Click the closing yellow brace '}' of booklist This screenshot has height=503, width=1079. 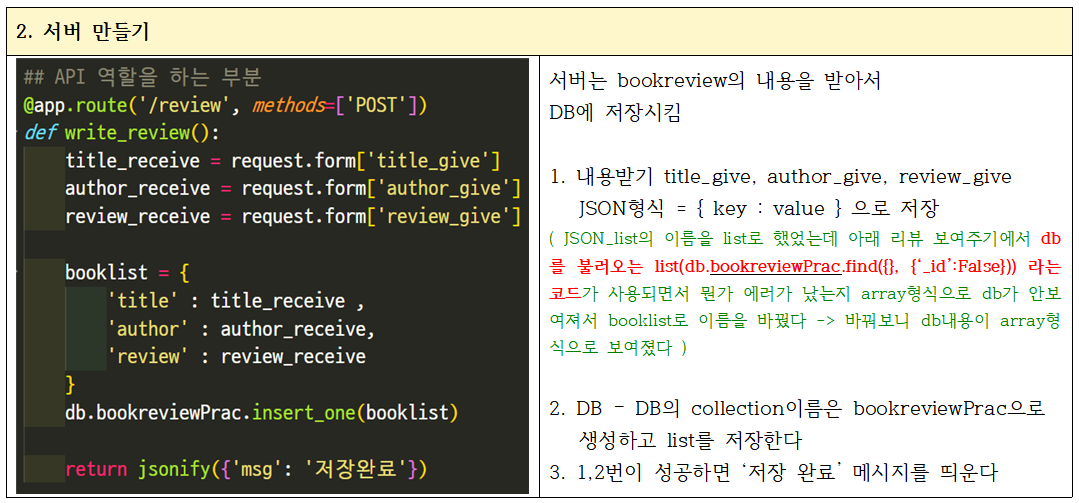pos(70,385)
